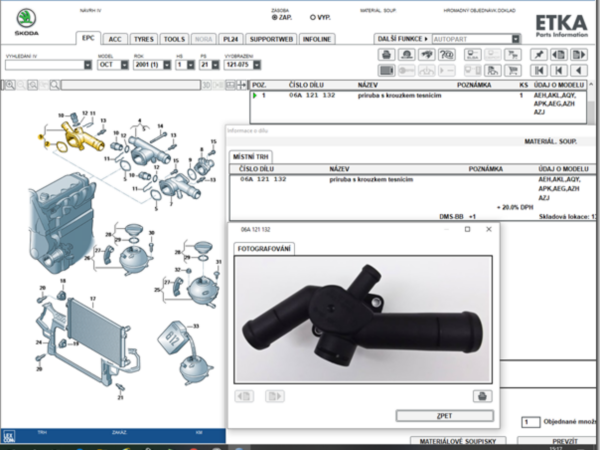Switch to the TYRES tab

click(142, 40)
